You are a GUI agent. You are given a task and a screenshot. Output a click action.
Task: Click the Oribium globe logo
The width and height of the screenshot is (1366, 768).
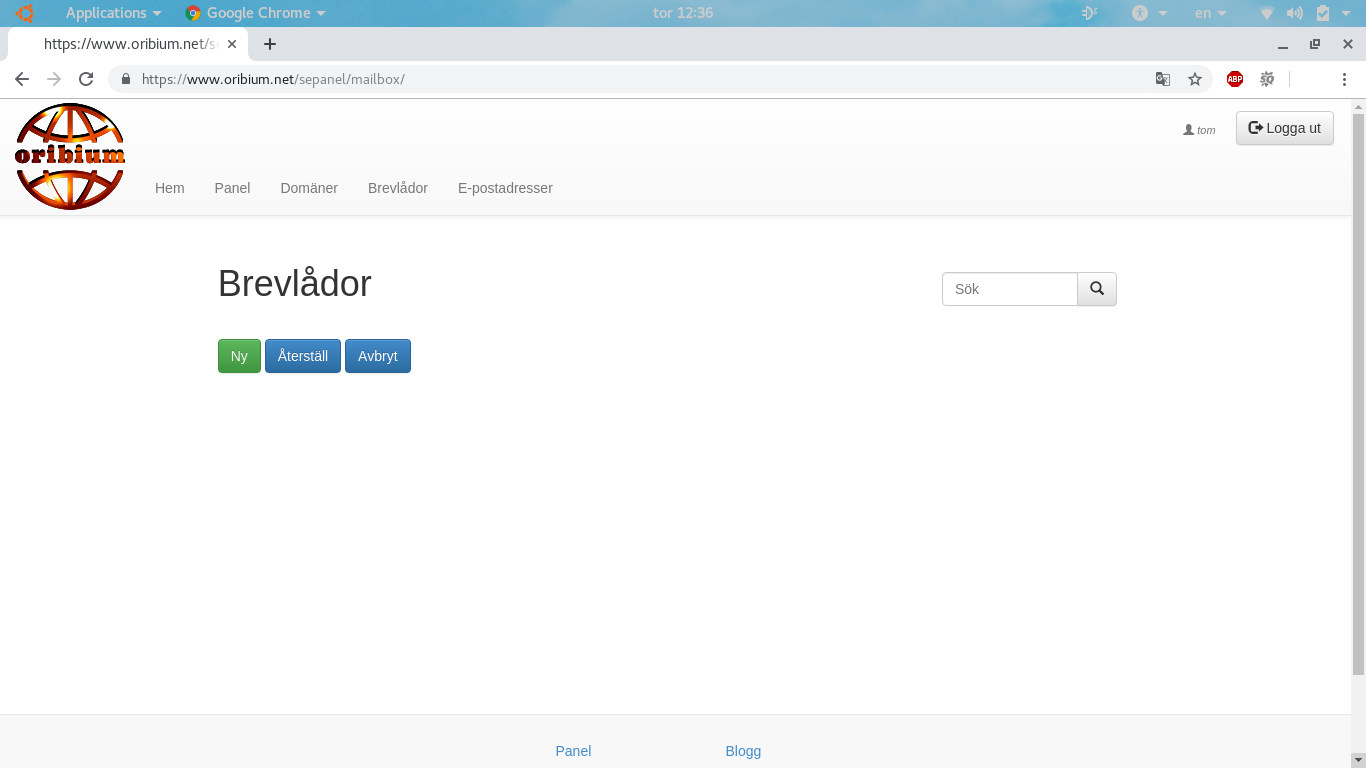click(x=70, y=156)
